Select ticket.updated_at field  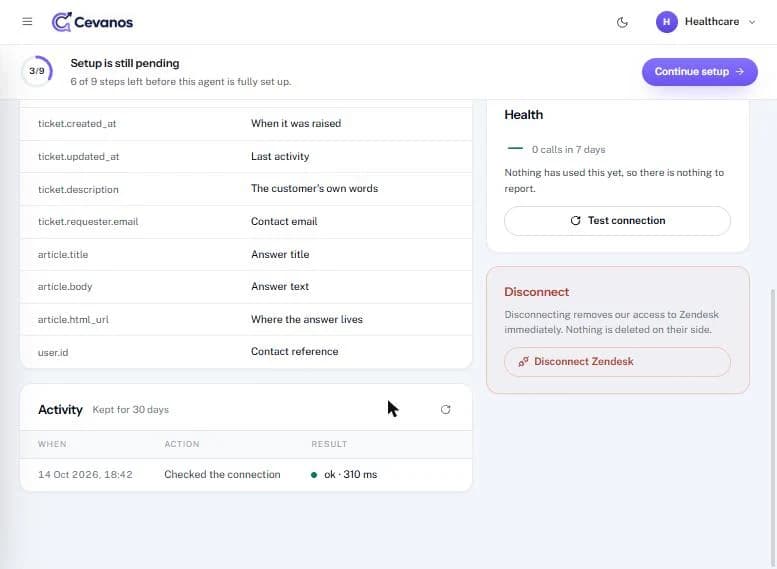point(78,157)
